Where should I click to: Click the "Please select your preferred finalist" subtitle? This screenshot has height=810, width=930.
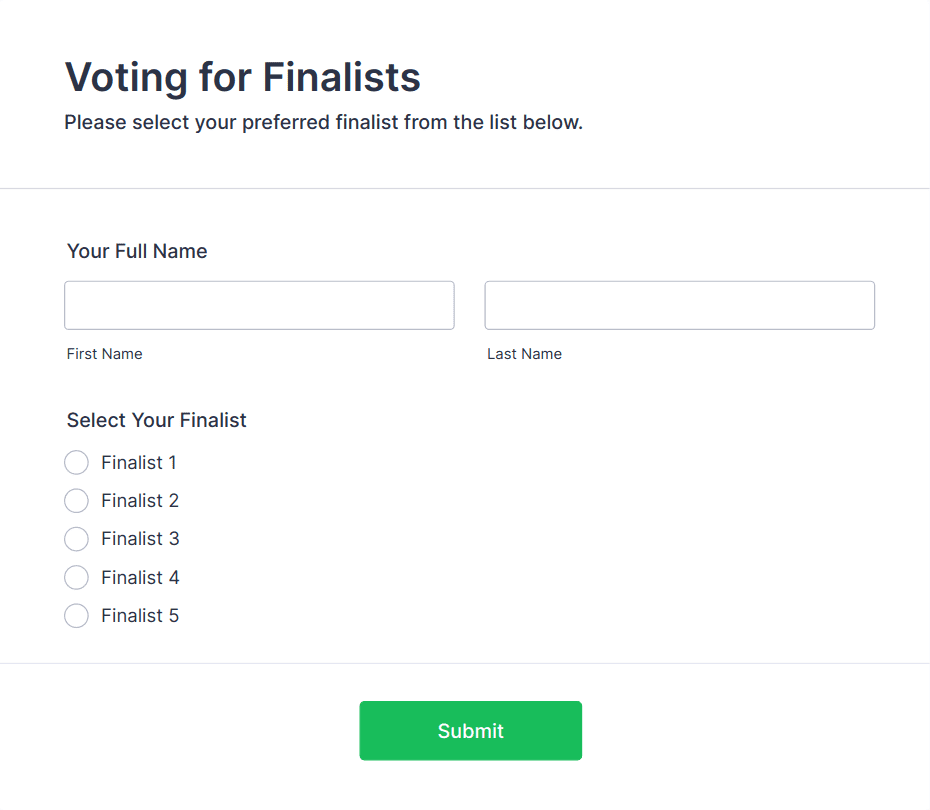point(323,123)
